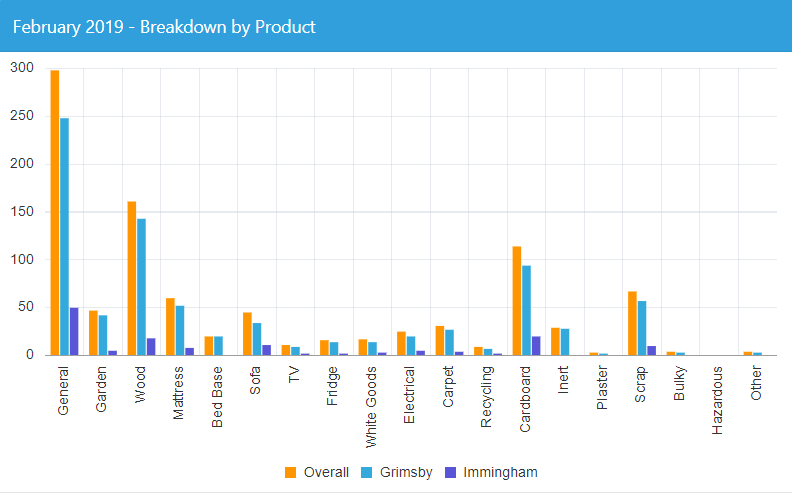
Task: Click the Garden axis label
Action: (x=101, y=389)
